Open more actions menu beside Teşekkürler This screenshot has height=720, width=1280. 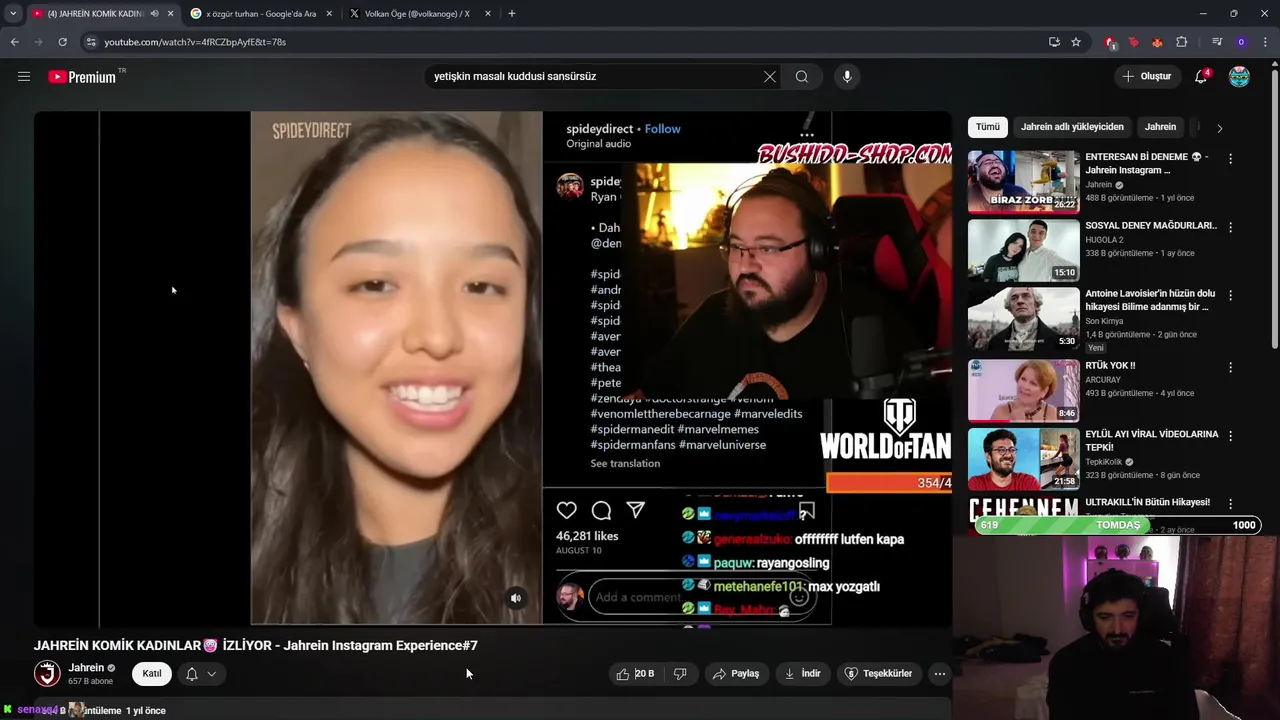939,674
